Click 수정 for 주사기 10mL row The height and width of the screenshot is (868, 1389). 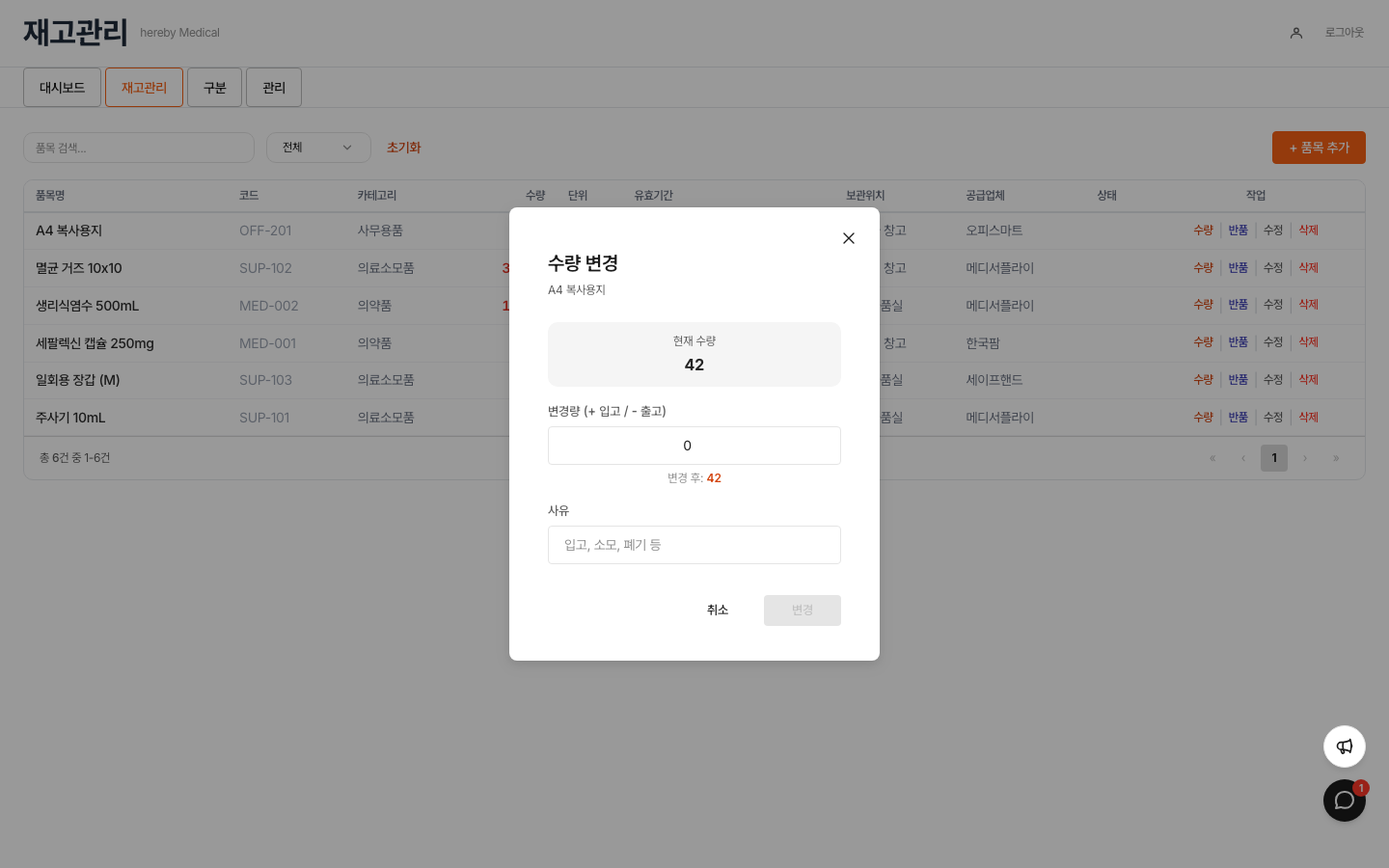(1273, 418)
